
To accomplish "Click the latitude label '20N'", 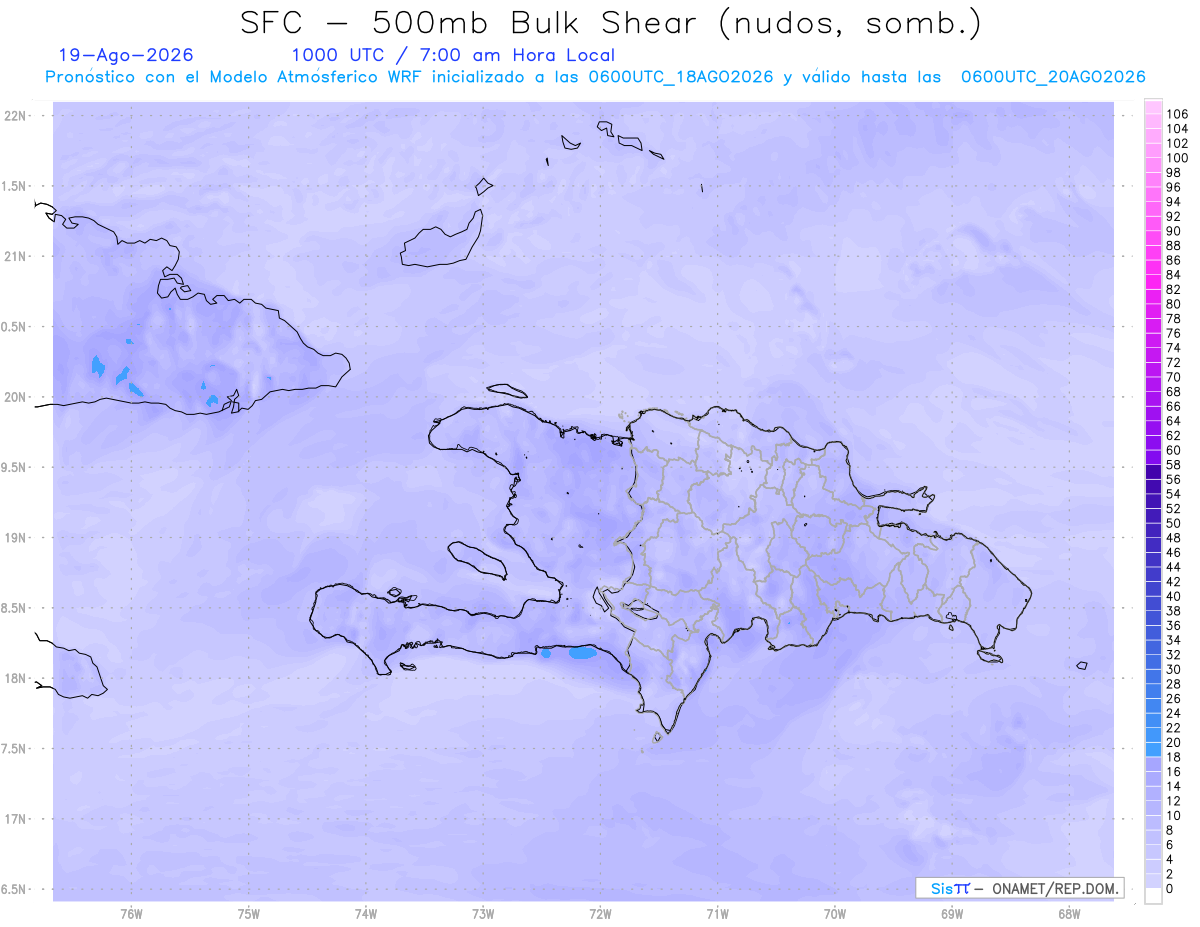I will [16, 397].
